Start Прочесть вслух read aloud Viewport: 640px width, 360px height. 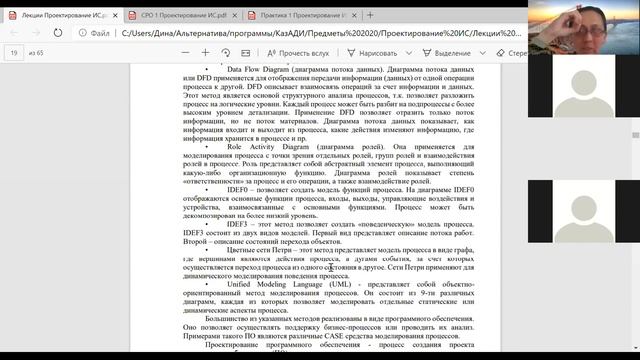tap(298, 53)
